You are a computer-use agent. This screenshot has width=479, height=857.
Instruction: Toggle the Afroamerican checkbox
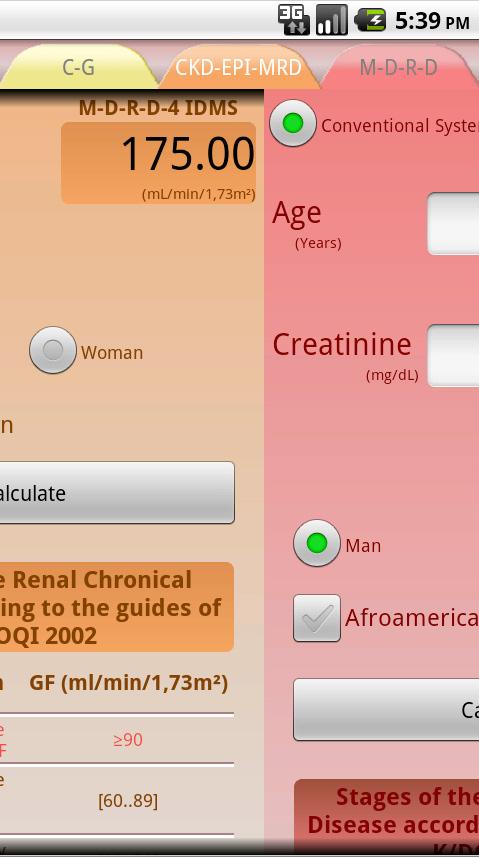(317, 618)
